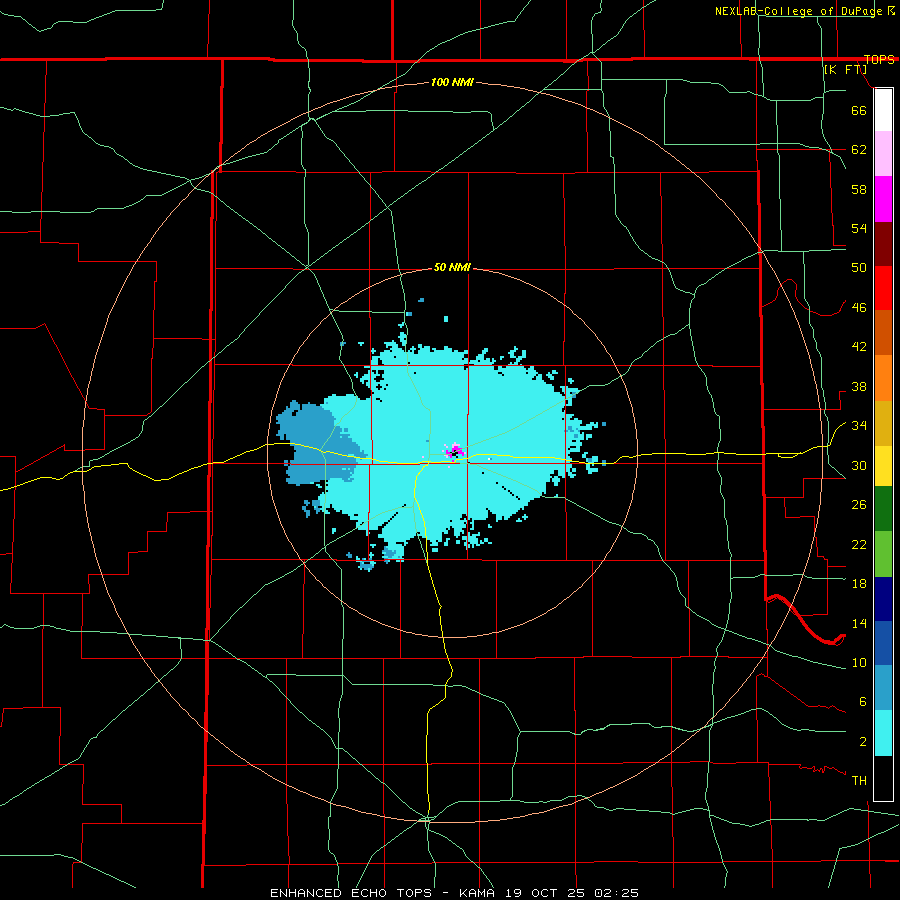Click the TH threshold label on legend

859,781
